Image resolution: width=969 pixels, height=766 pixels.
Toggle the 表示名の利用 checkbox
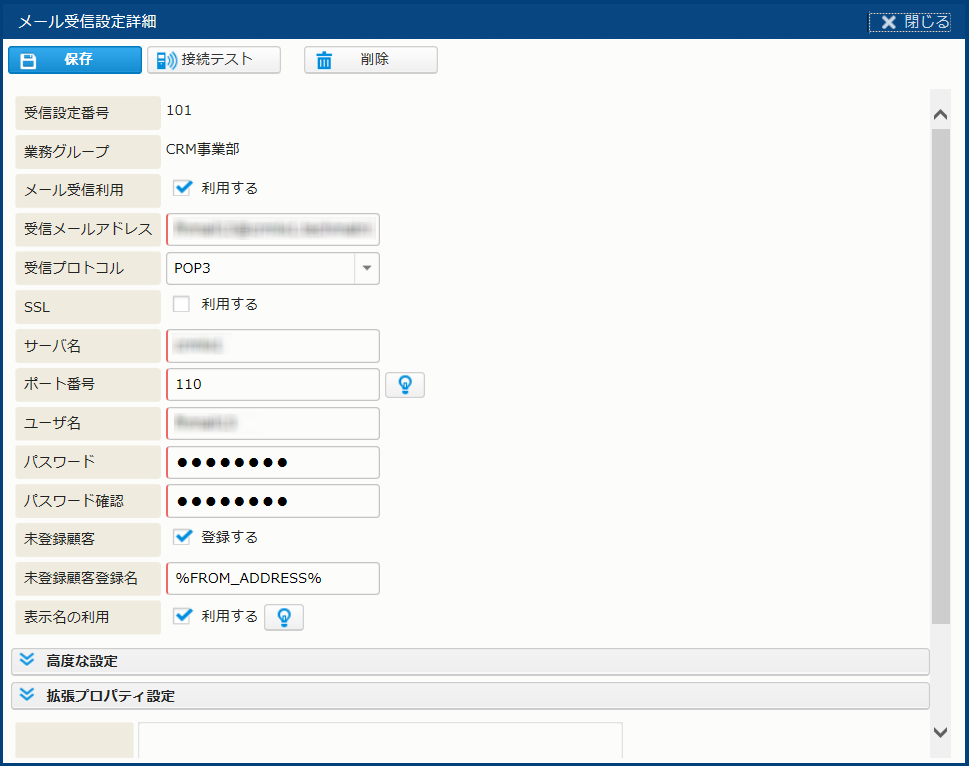[182, 617]
